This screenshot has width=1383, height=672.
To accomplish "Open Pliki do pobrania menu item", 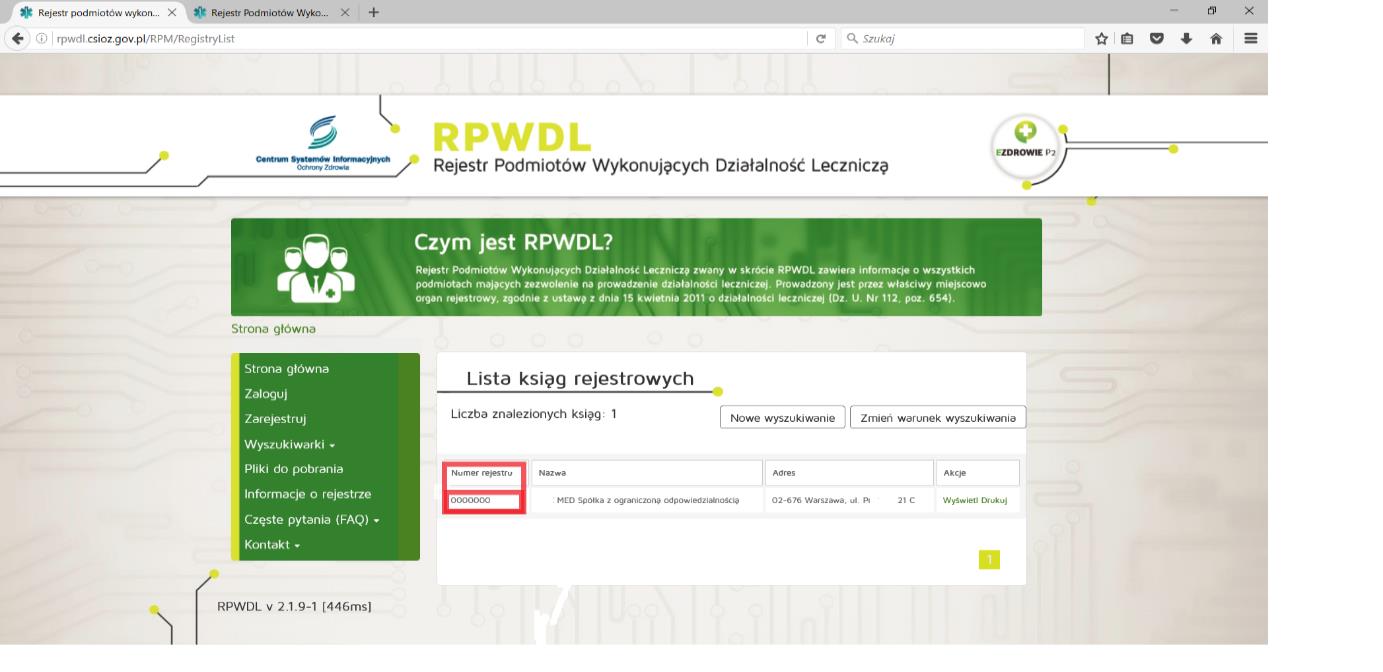I will (x=293, y=469).
